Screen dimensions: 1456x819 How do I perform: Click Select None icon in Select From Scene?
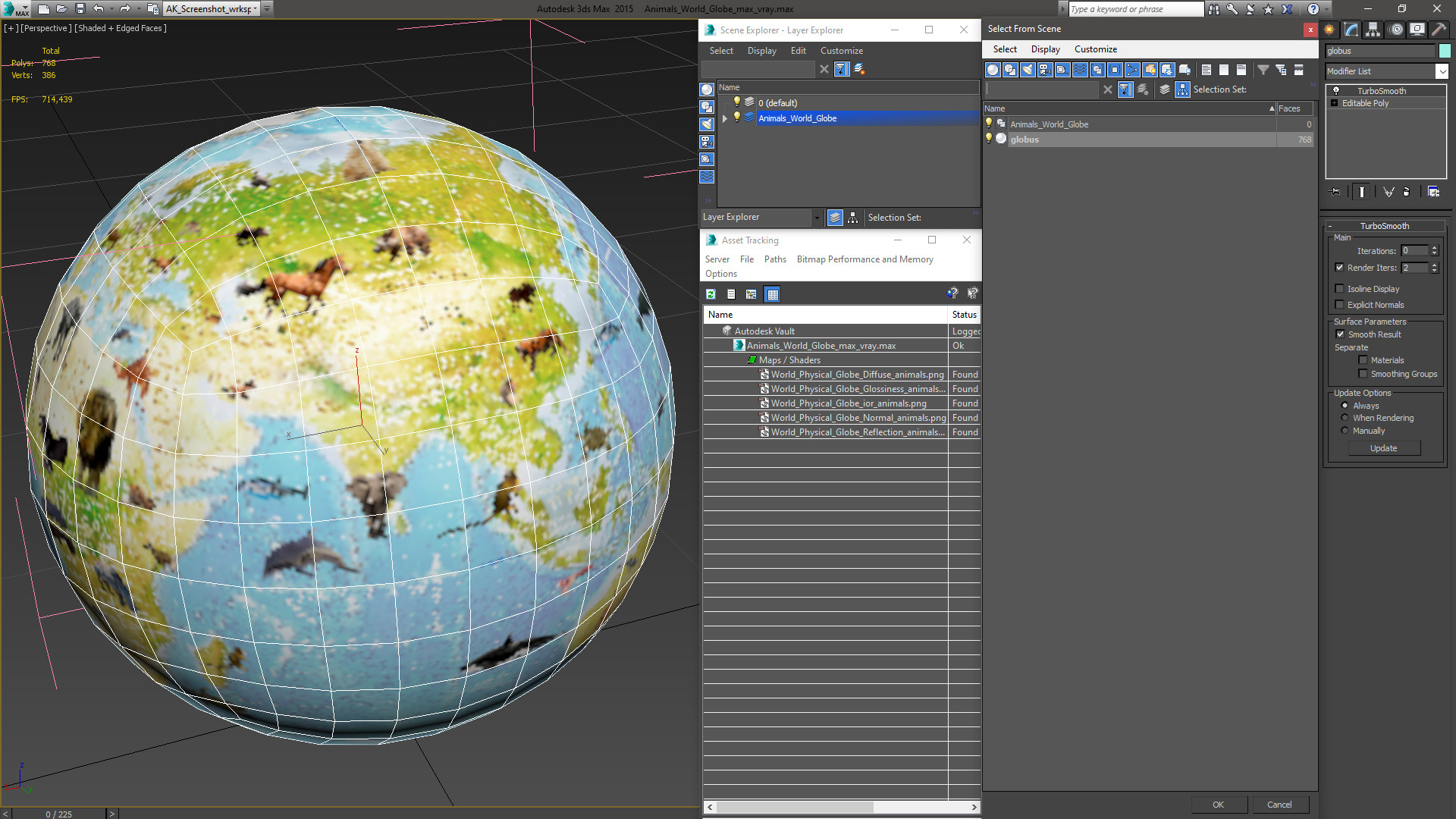[1224, 70]
